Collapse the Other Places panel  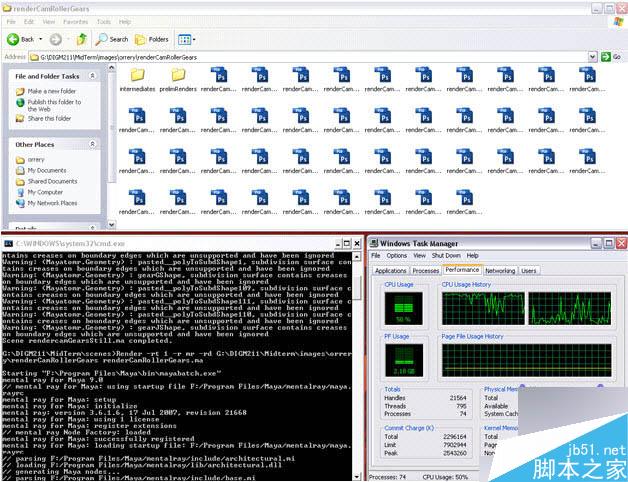coord(92,144)
